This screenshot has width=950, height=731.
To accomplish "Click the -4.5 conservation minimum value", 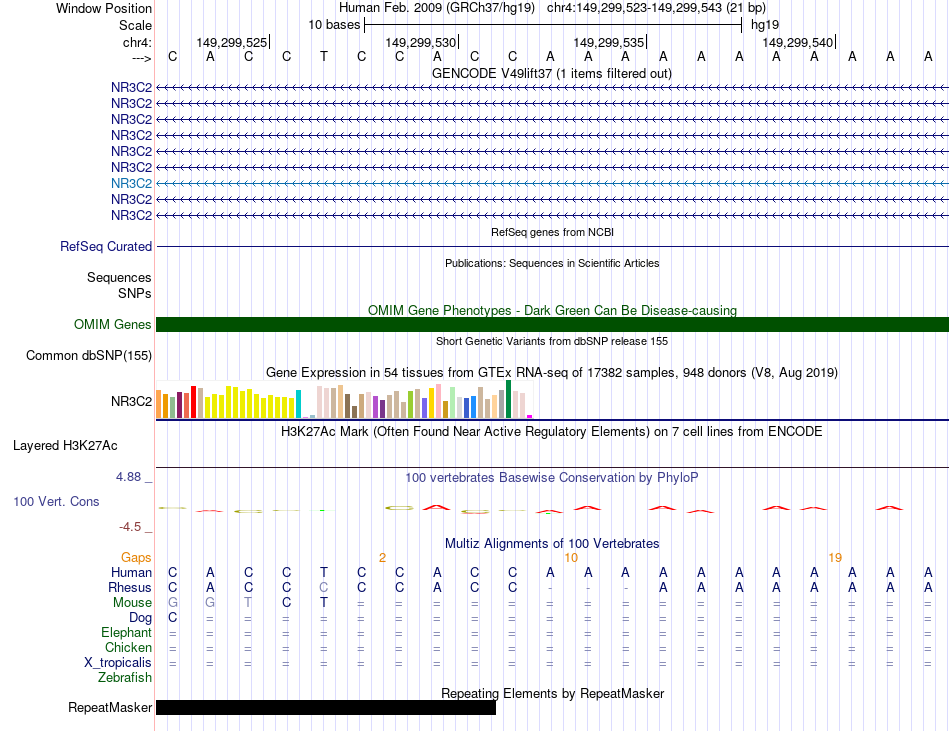I will [x=130, y=527].
